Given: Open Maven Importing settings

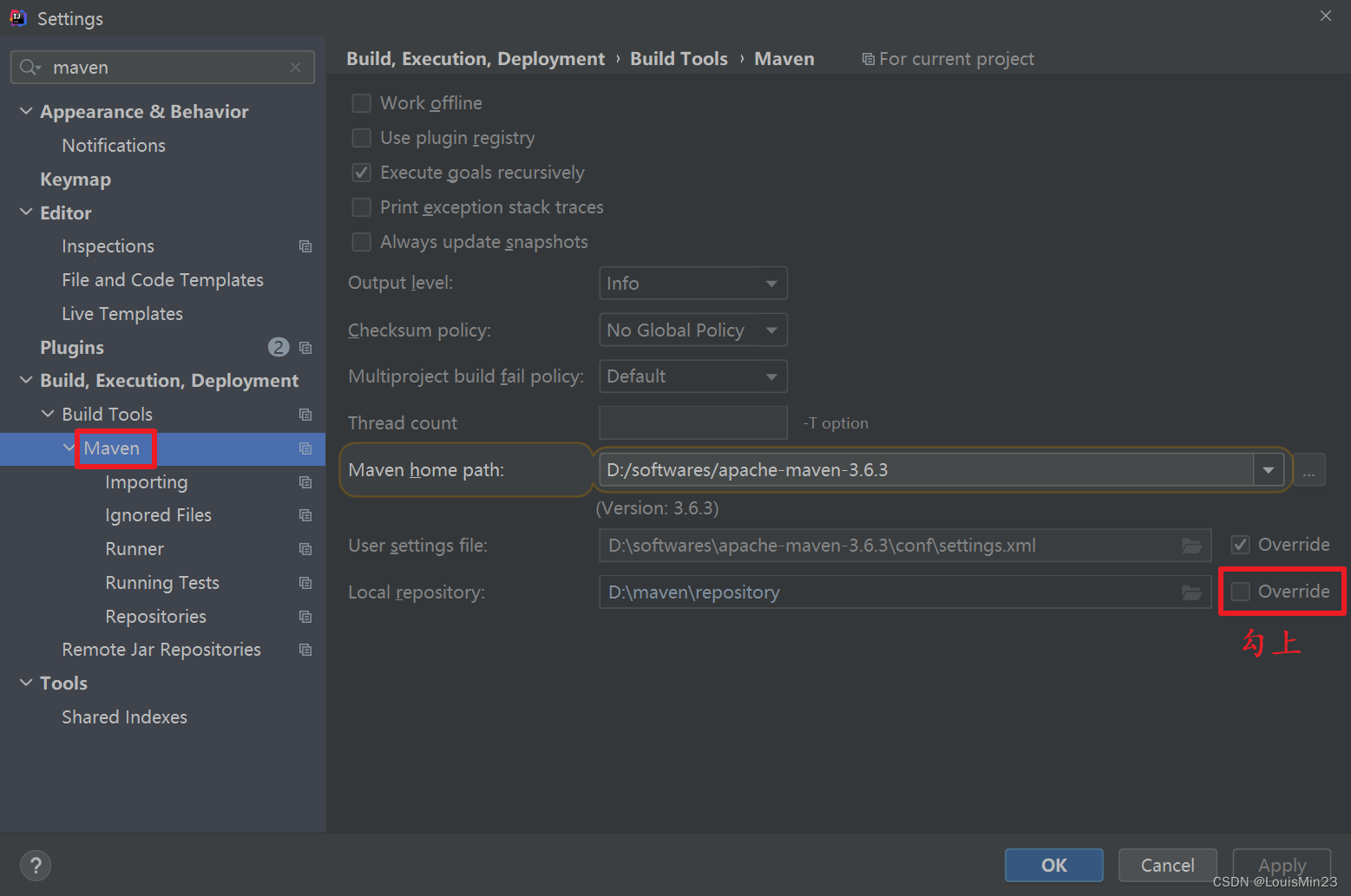Looking at the screenshot, I should pos(147,482).
